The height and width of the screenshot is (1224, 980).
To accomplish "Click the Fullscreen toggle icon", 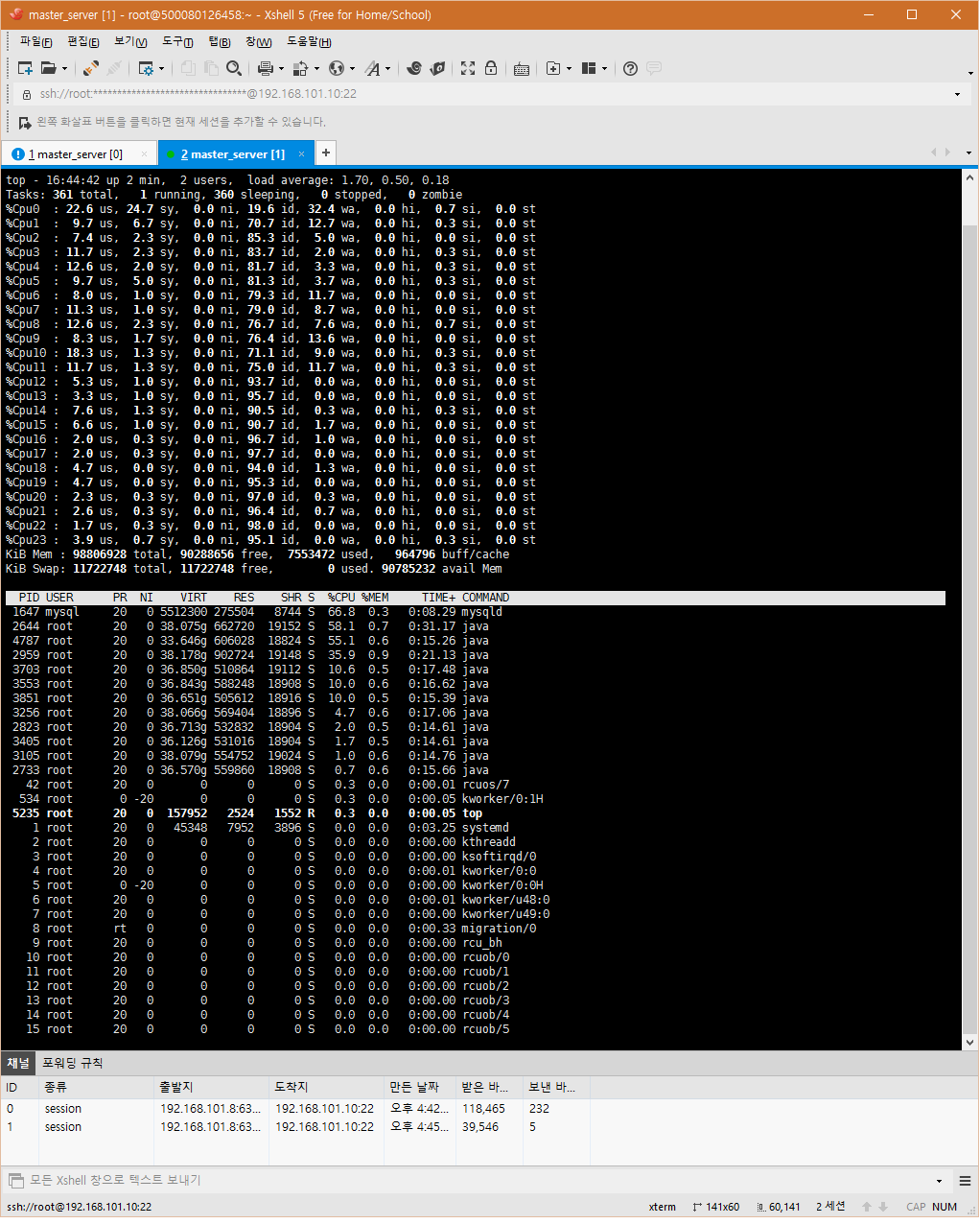I will pyautogui.click(x=468, y=68).
